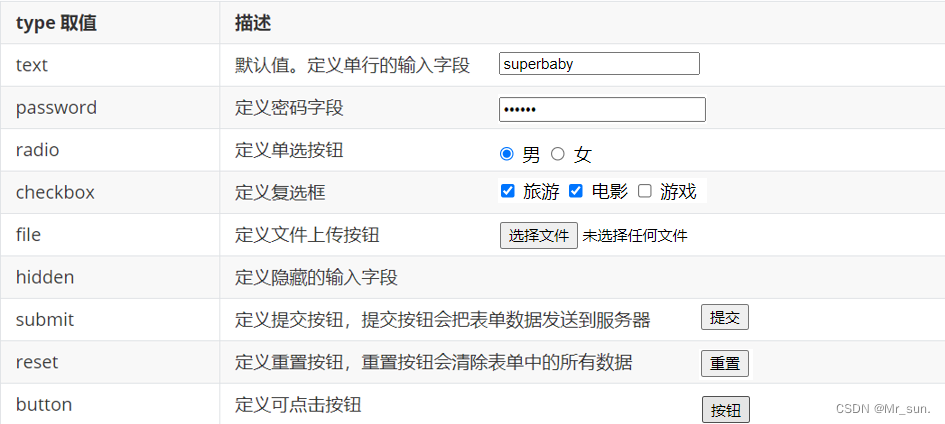Click the text 定义文件上传按钮
945x424 pixels.
pos(307,235)
